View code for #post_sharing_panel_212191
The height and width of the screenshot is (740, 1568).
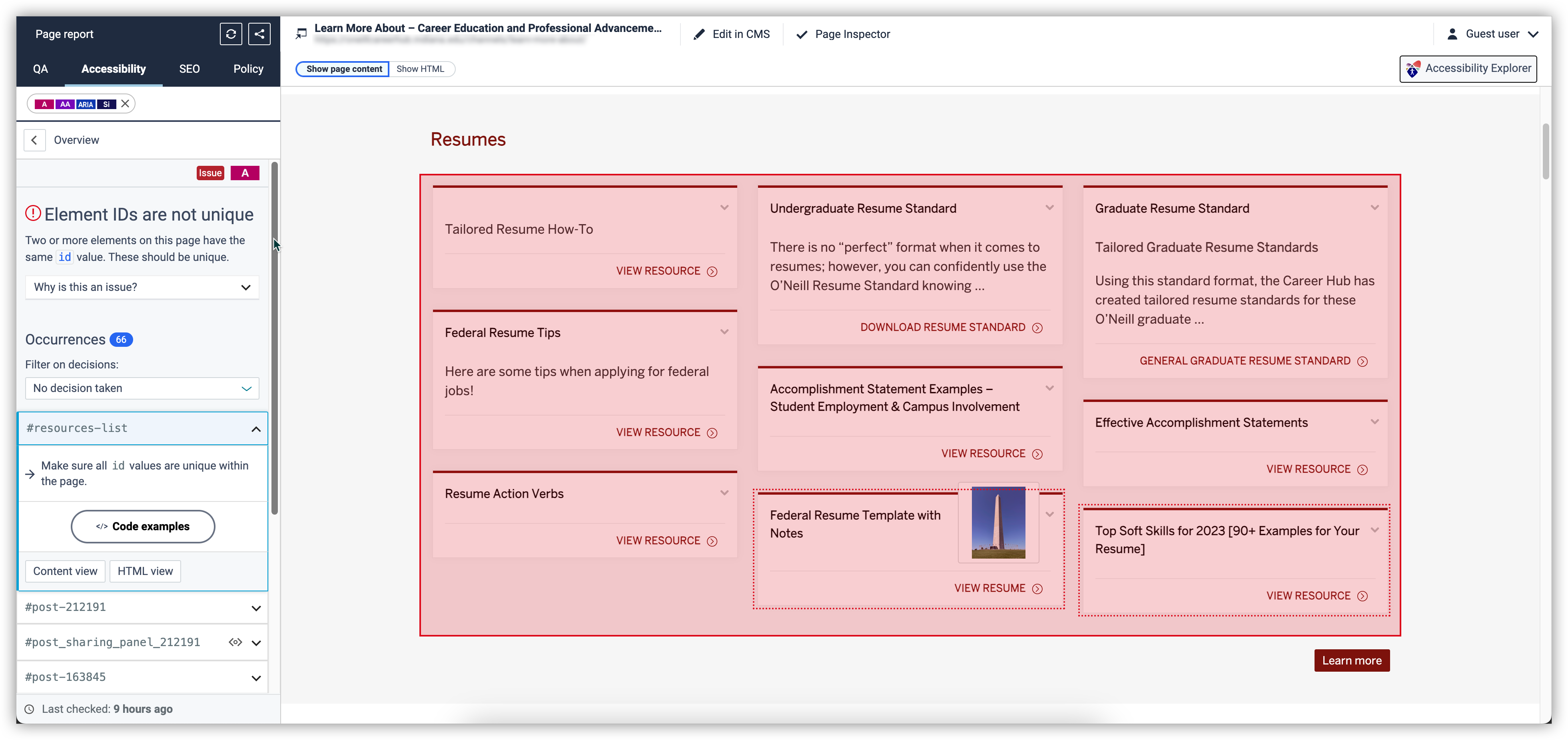(x=235, y=642)
